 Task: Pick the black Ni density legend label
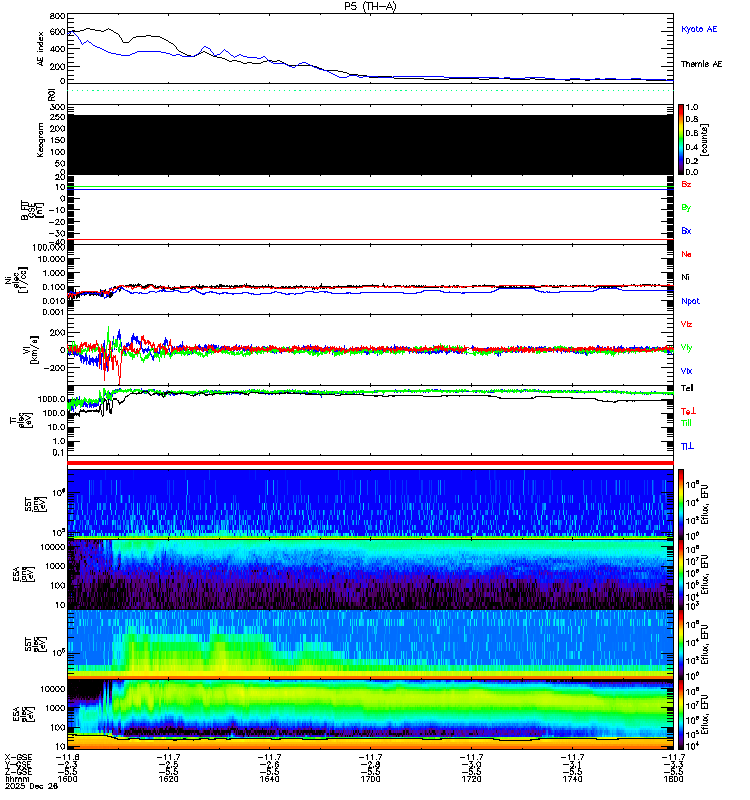(x=685, y=277)
